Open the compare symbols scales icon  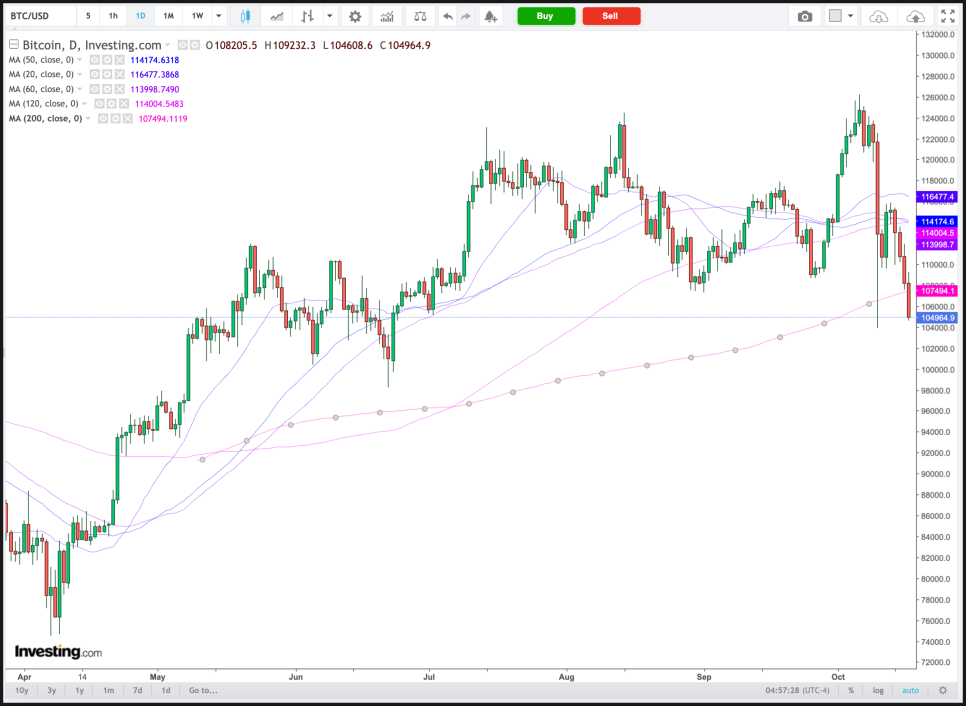tap(420, 16)
